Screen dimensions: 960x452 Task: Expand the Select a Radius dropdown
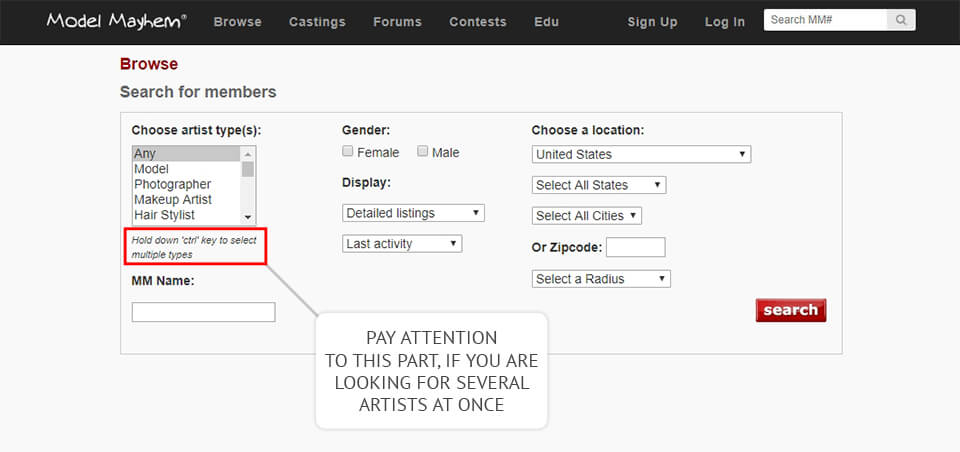601,279
